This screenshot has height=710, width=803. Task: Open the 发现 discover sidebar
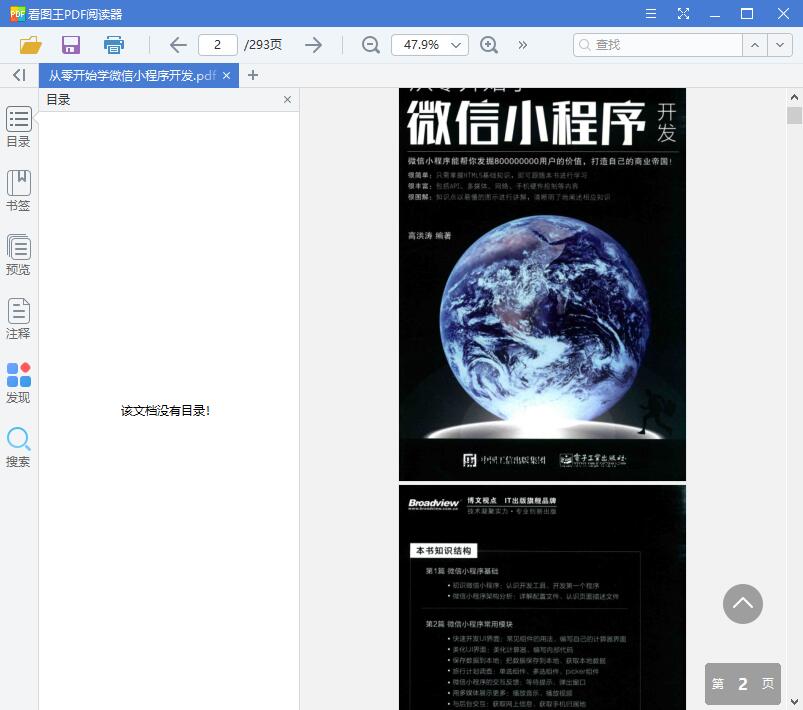click(x=18, y=383)
